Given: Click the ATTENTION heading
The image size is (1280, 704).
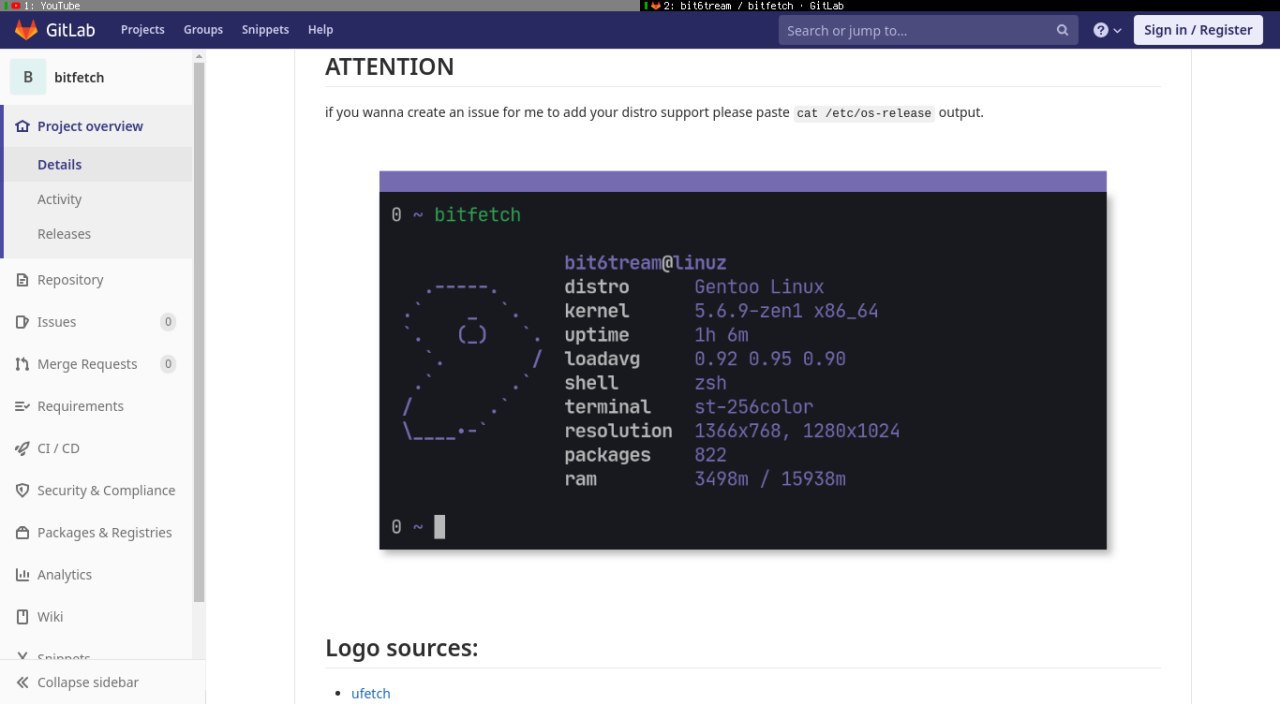Looking at the screenshot, I should point(389,67).
